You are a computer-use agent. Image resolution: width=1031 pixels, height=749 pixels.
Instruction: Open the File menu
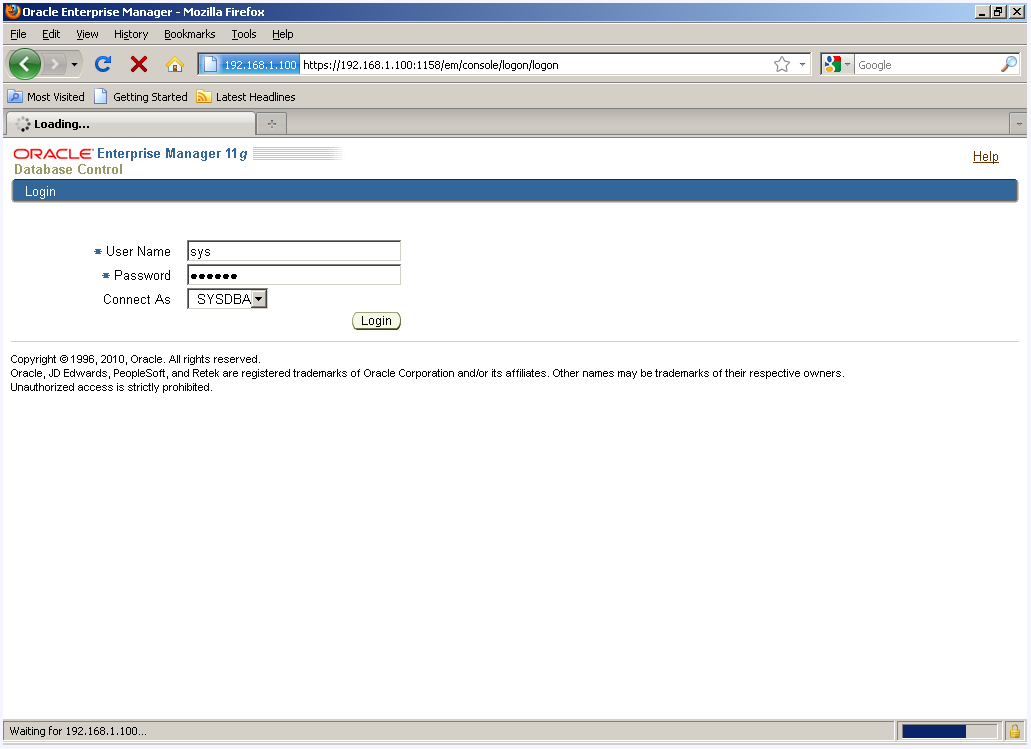coord(18,34)
